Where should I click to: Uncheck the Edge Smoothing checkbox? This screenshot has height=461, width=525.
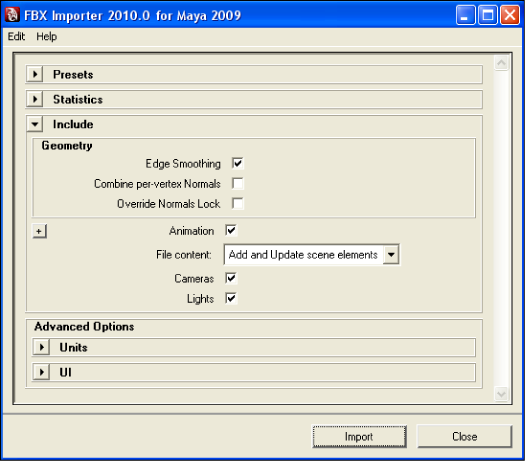pos(238,163)
